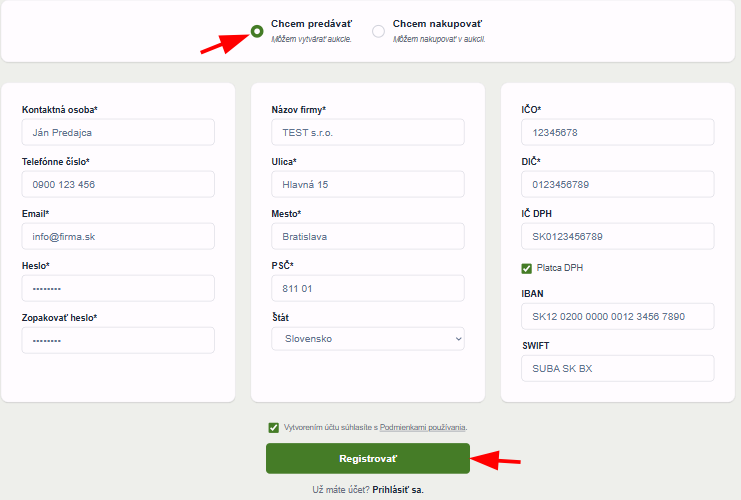The width and height of the screenshot is (741, 500).
Task: Open the "Podmienkami používania" link
Action: pos(423,427)
